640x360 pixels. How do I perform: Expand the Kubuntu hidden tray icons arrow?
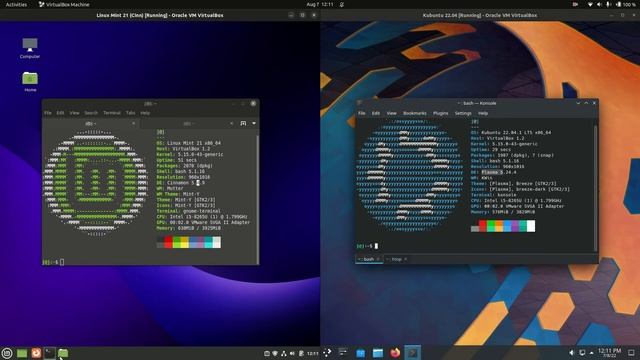[x=591, y=353]
